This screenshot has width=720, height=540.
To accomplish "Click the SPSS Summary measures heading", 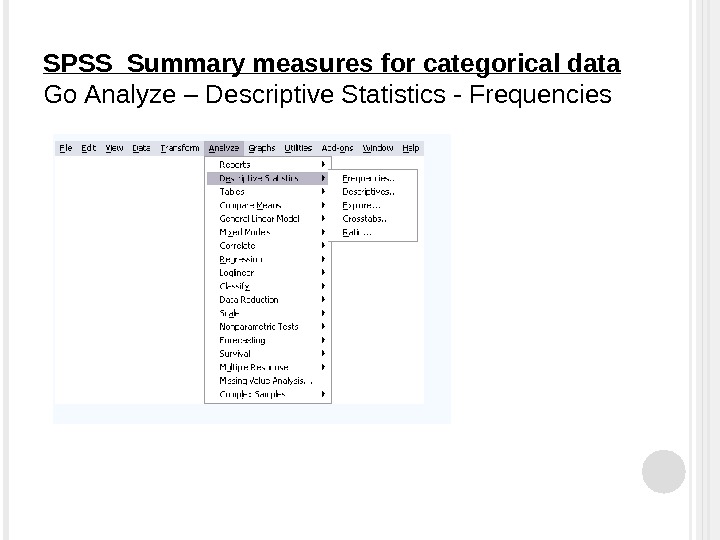I will point(332,66).
